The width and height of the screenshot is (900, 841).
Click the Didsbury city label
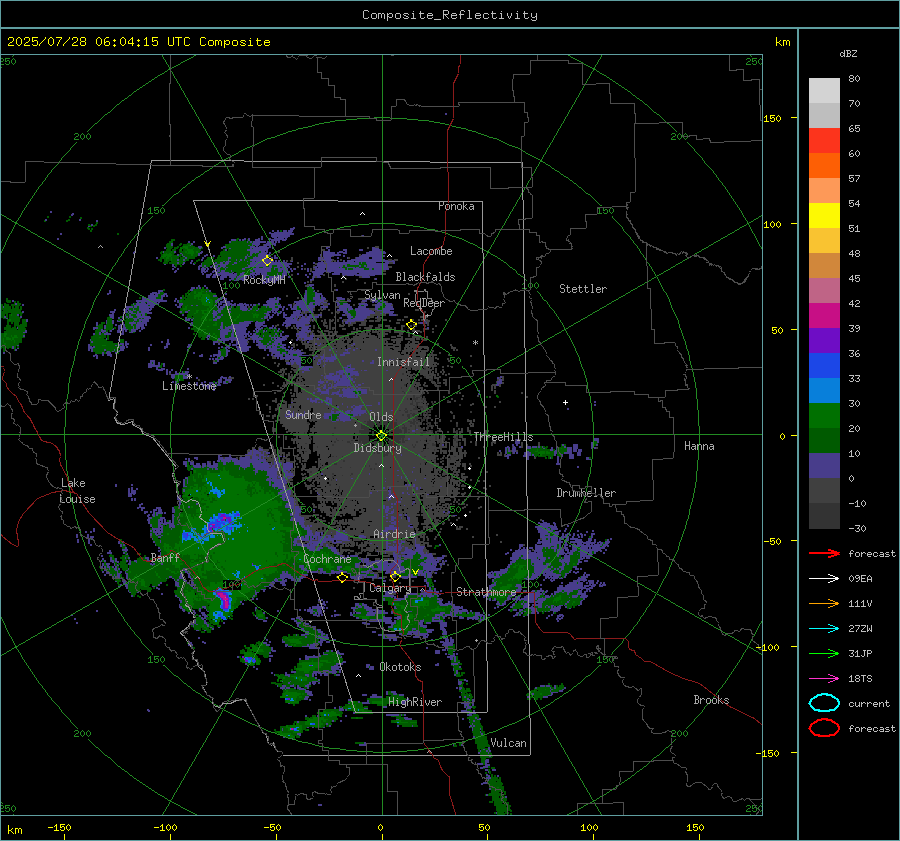[x=377, y=448]
